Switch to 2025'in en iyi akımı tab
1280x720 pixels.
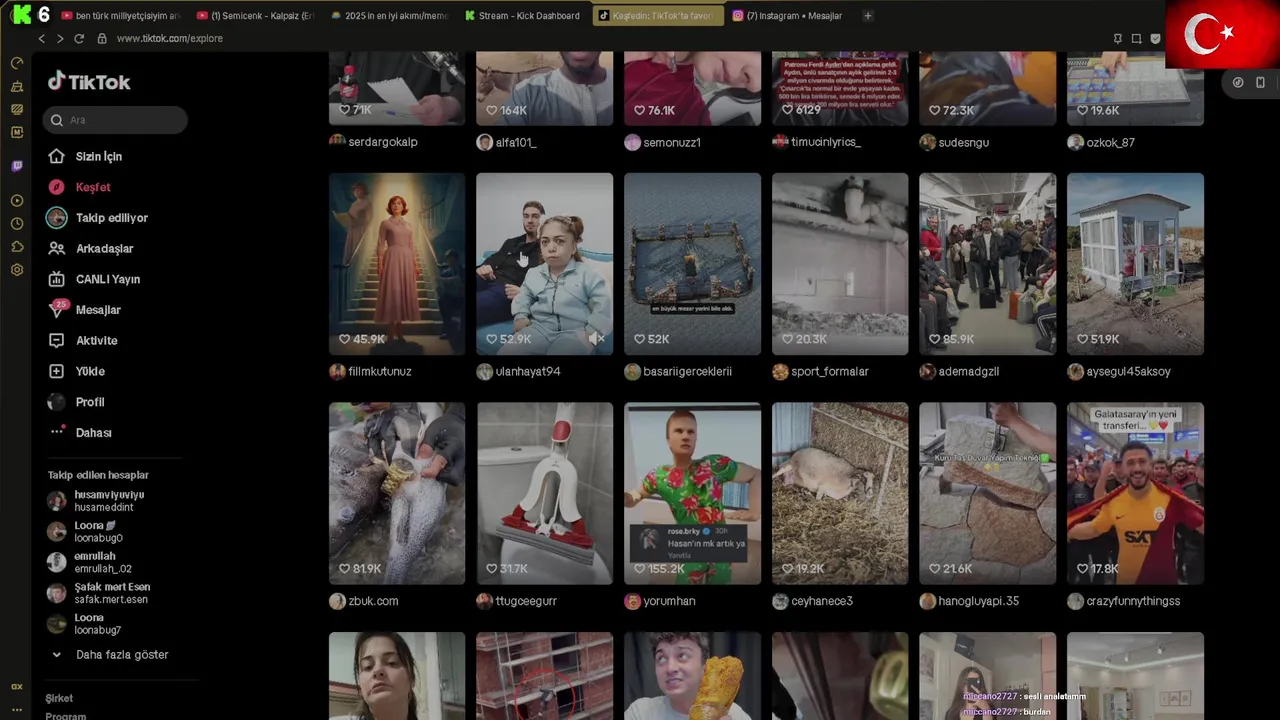tap(390, 16)
